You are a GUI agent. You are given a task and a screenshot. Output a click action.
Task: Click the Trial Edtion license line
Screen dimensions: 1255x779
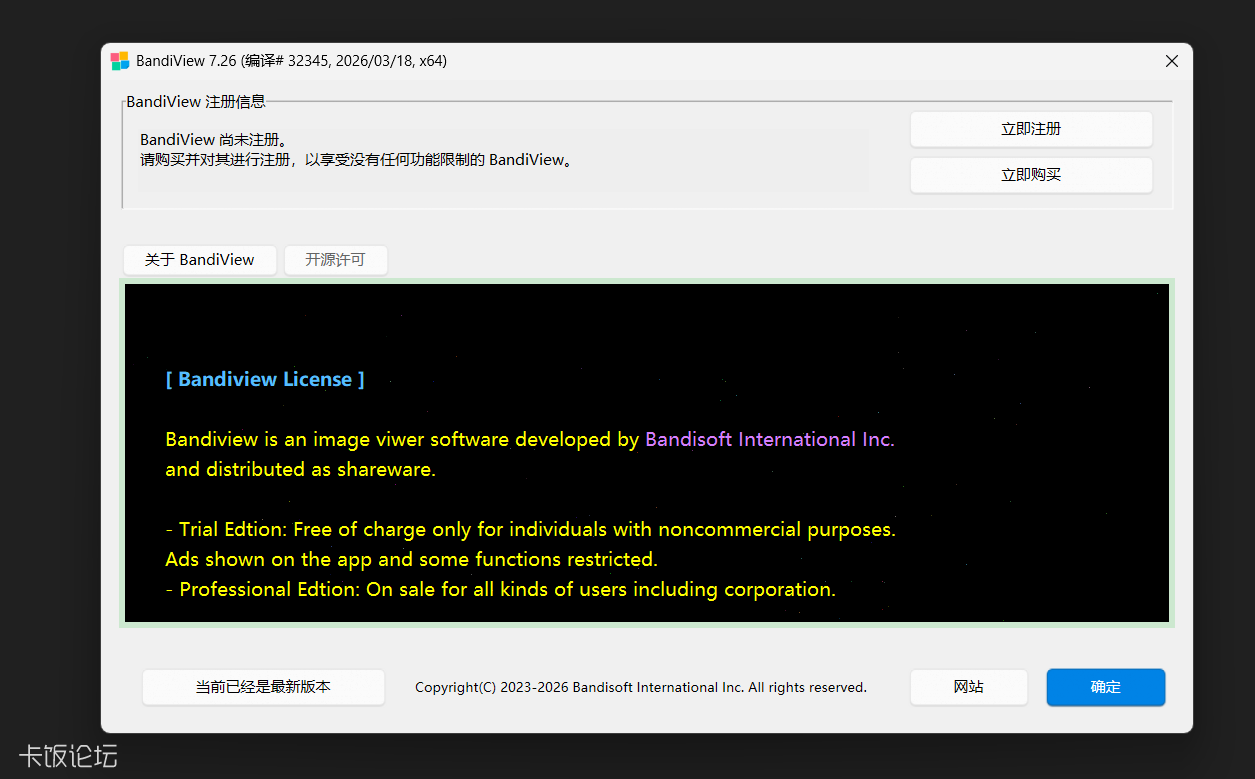pyautogui.click(x=530, y=529)
